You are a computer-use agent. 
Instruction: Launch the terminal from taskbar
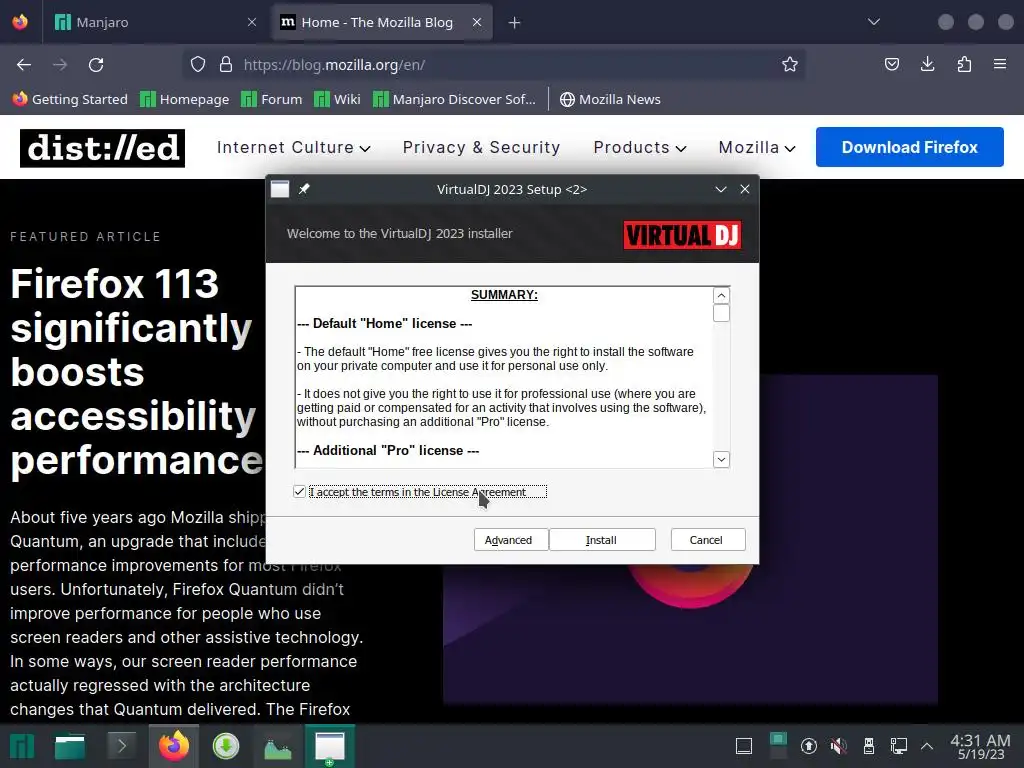coord(121,746)
